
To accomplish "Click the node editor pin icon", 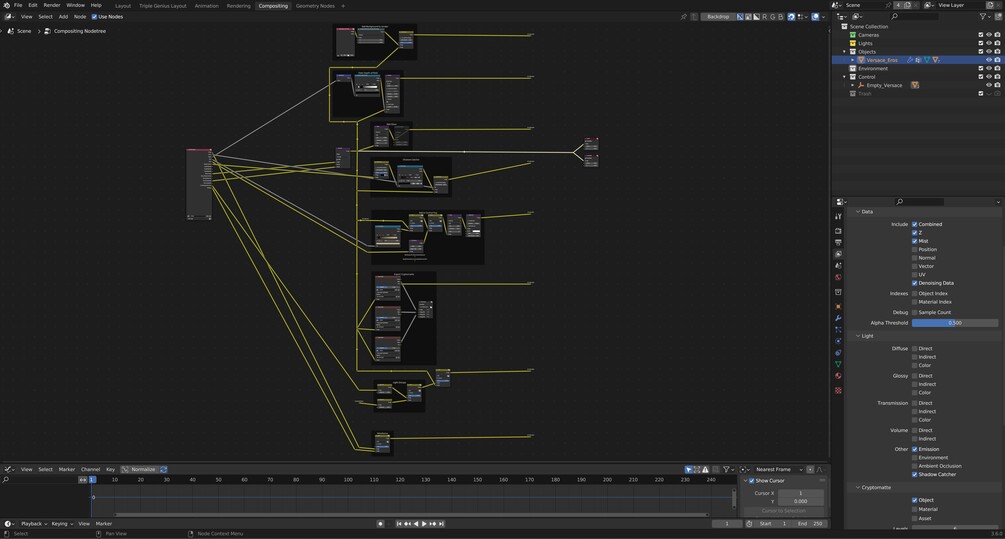I will [x=683, y=17].
